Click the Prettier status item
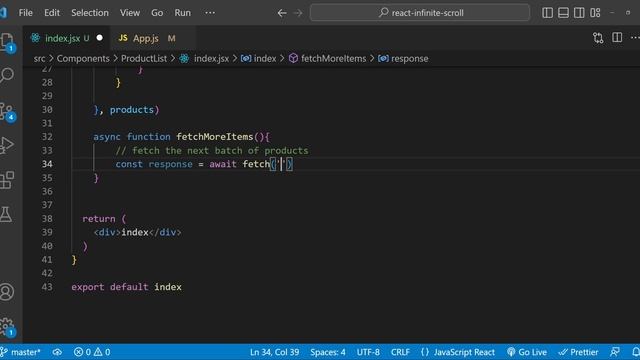The image size is (640, 360). (578, 352)
